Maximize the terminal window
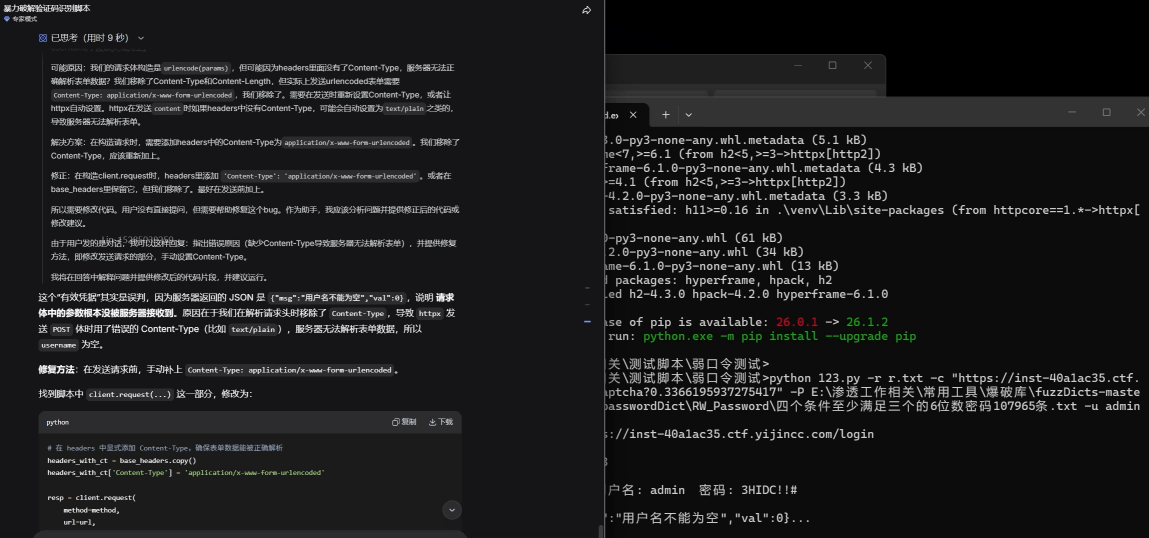Screen dimensions: 1149x538 click(1106, 112)
